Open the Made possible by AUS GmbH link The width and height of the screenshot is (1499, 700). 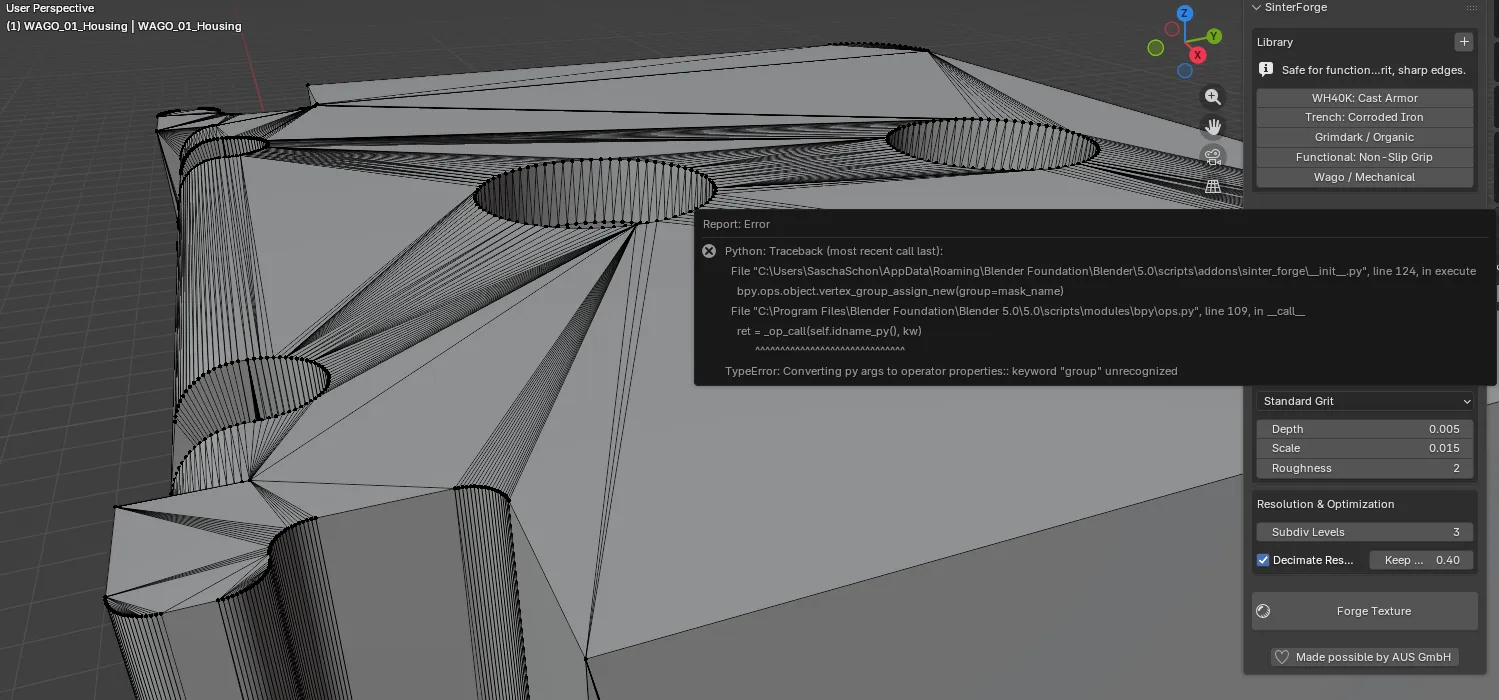(1365, 657)
